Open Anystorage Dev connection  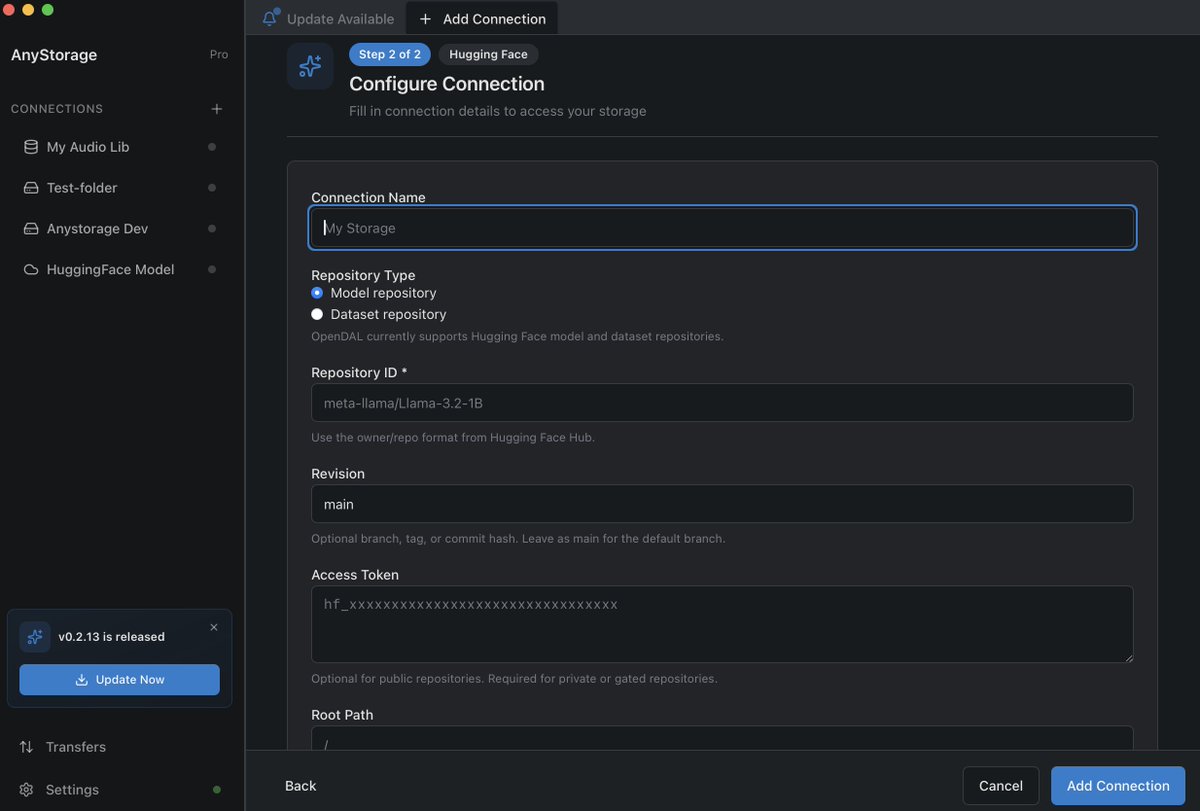(120, 229)
